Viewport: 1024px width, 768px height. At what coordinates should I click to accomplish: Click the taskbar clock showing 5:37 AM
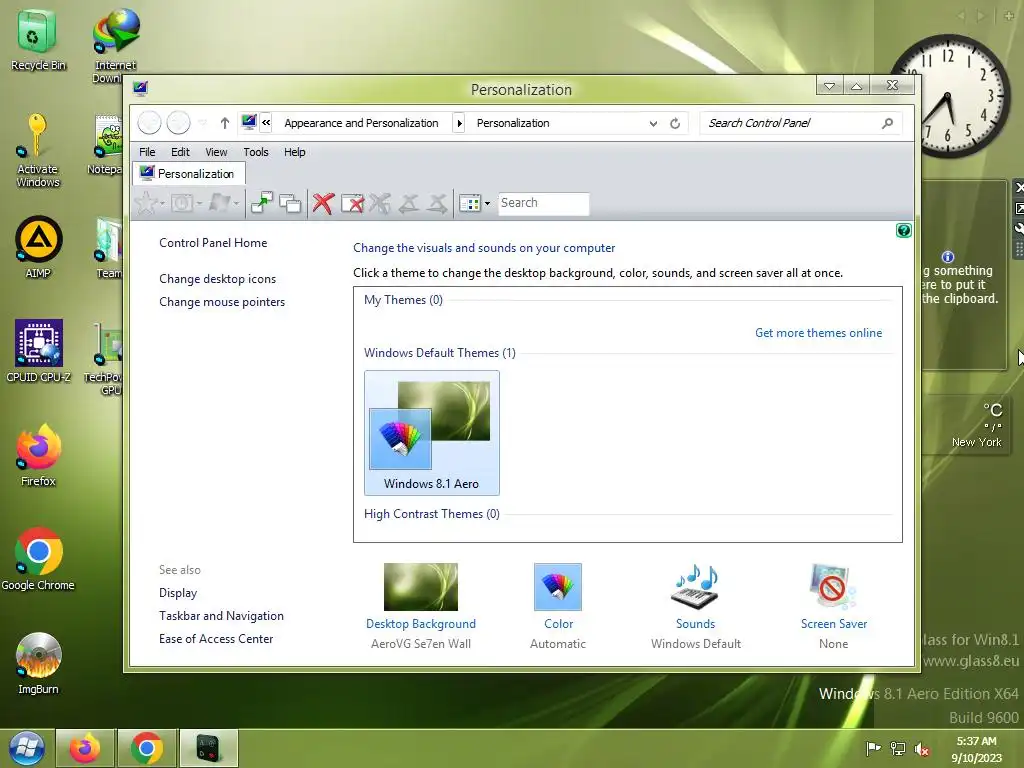[976, 749]
